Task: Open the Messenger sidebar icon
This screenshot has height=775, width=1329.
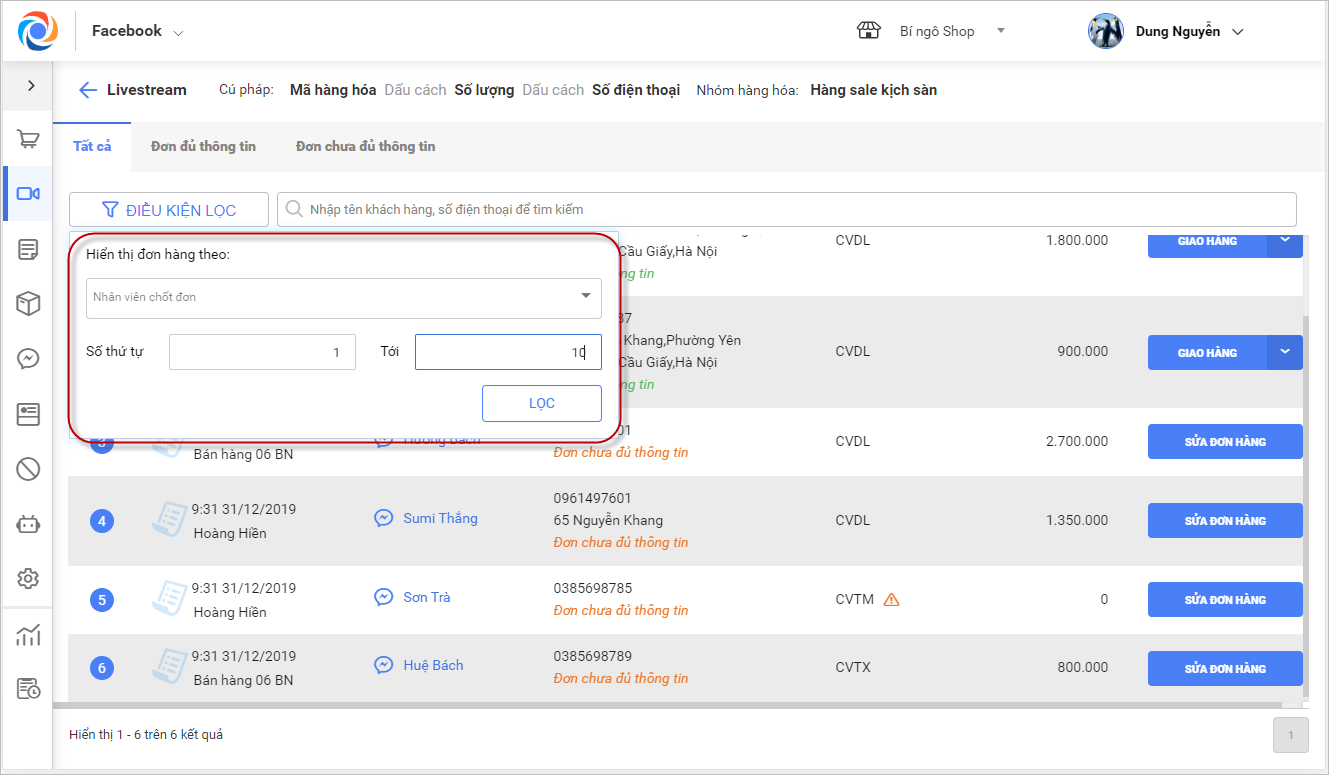Action: (x=28, y=359)
